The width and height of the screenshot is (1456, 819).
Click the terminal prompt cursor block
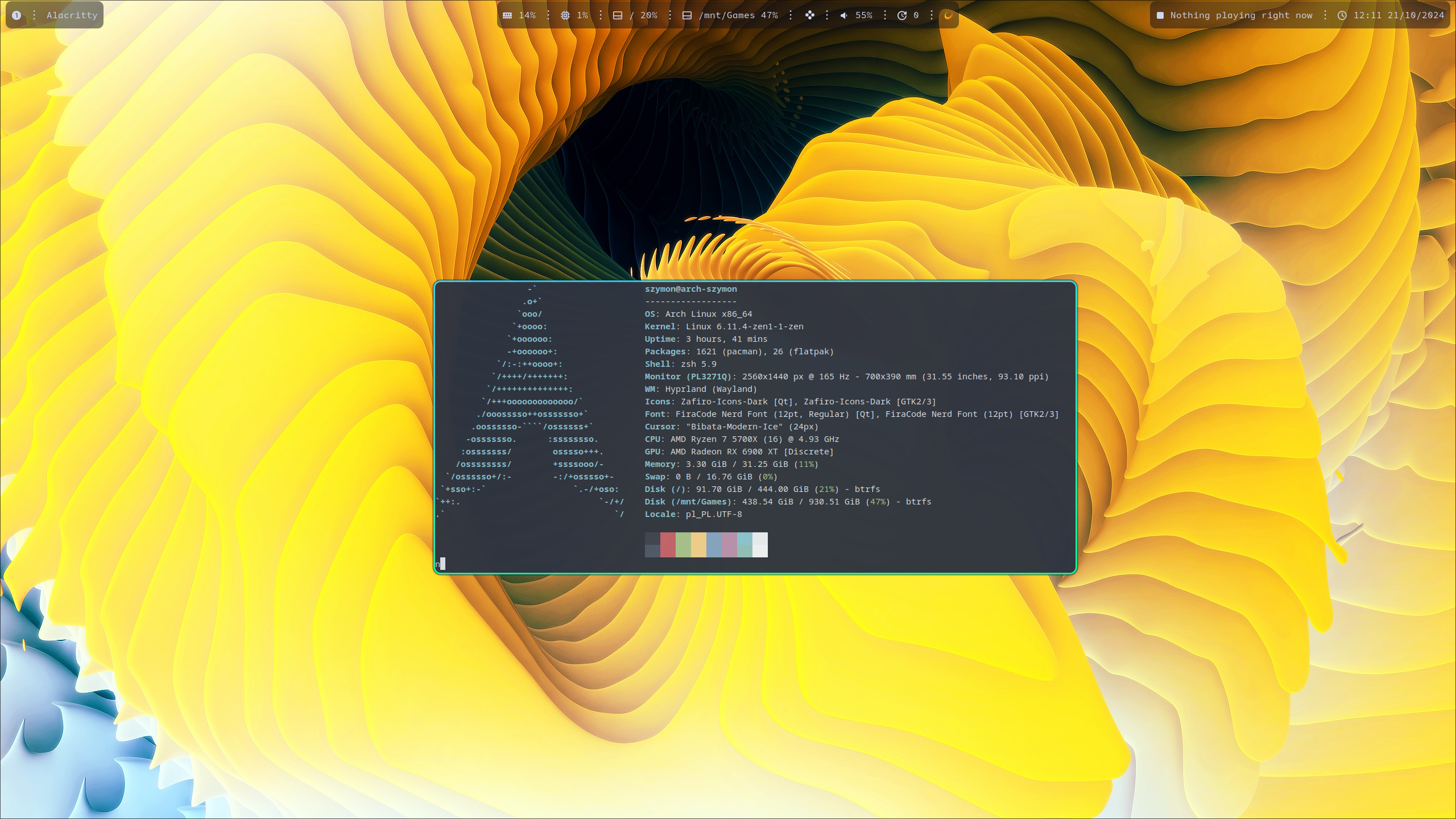point(442,564)
